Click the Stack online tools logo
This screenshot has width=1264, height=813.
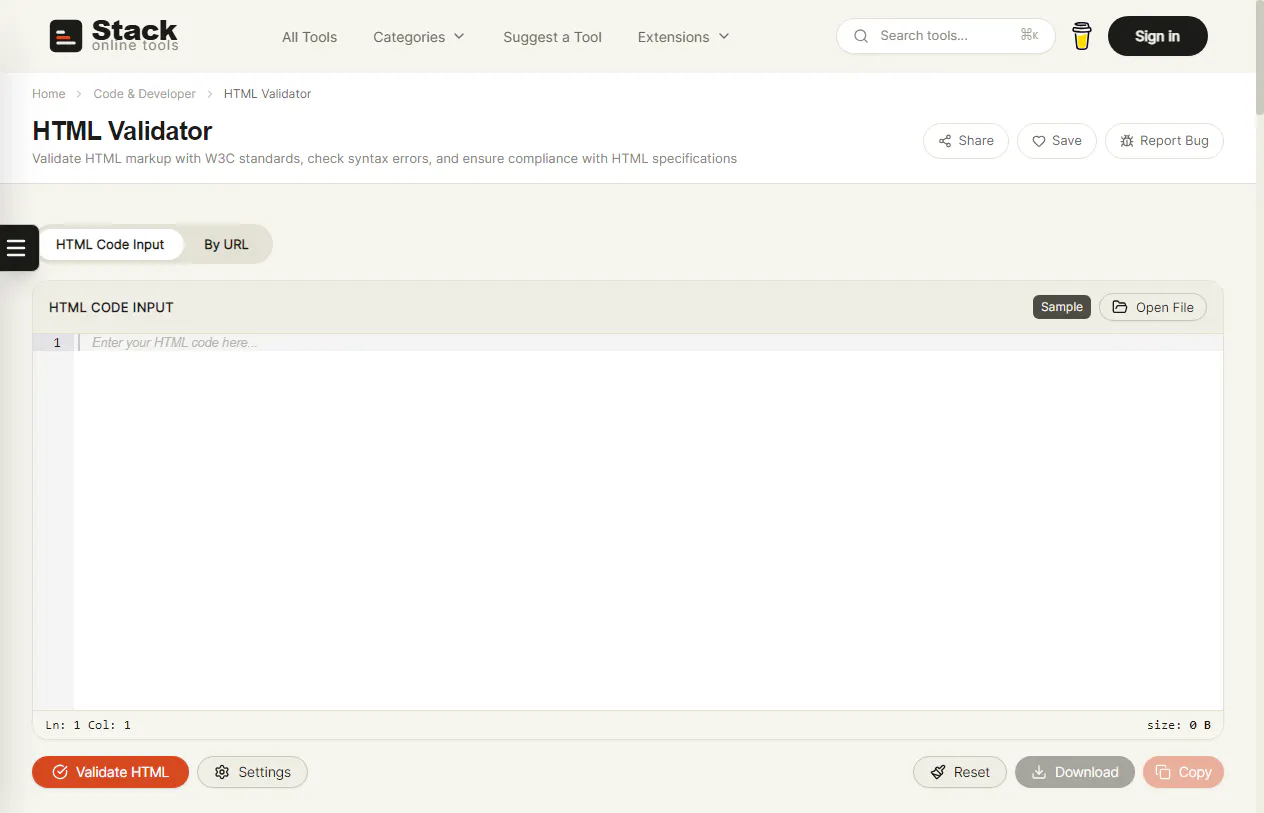click(x=114, y=36)
